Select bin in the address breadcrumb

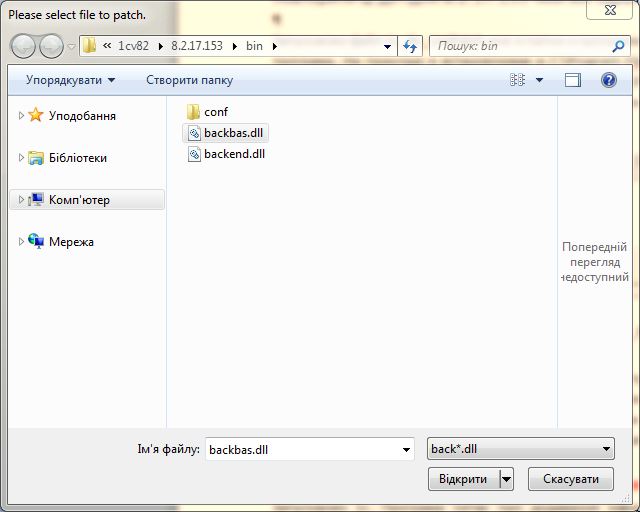[x=254, y=46]
